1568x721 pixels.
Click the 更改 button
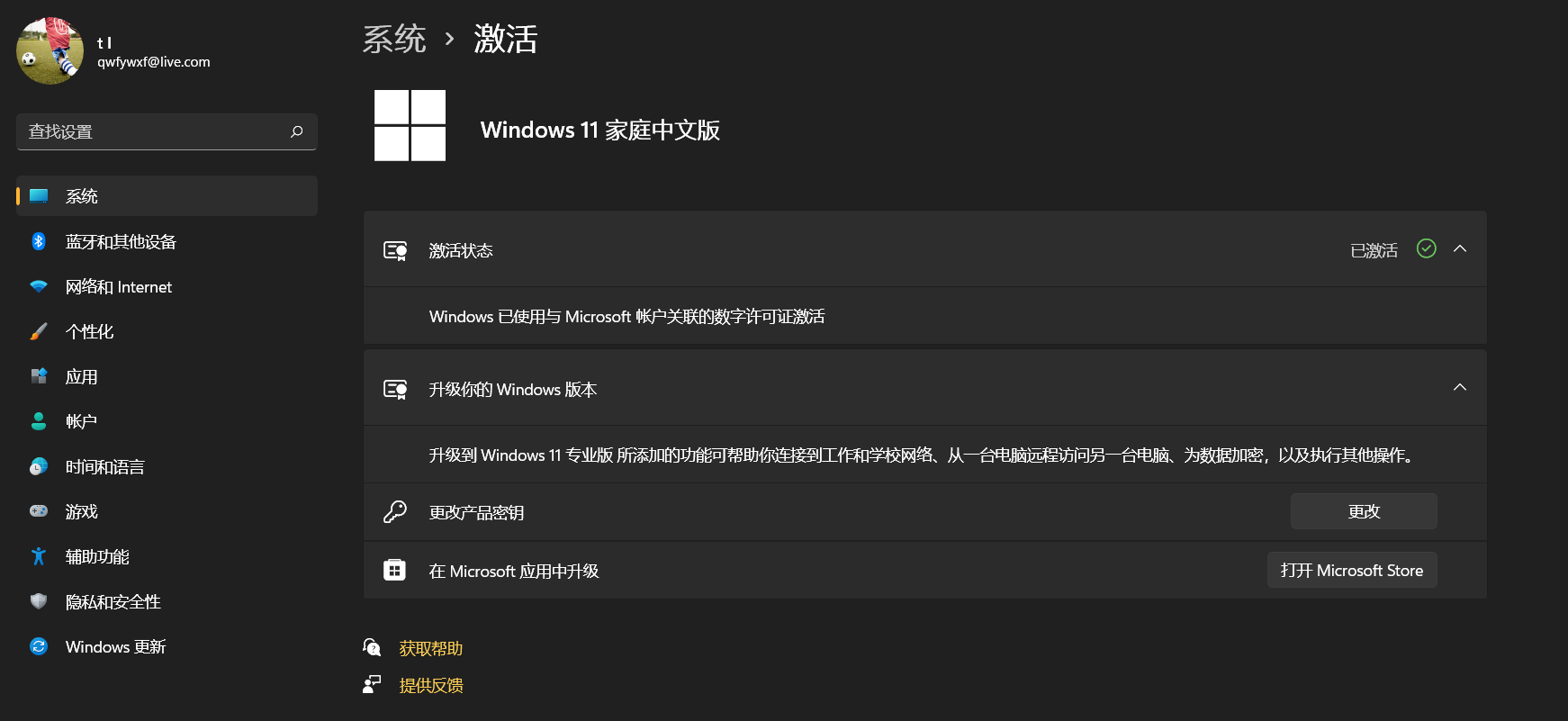(x=1364, y=511)
